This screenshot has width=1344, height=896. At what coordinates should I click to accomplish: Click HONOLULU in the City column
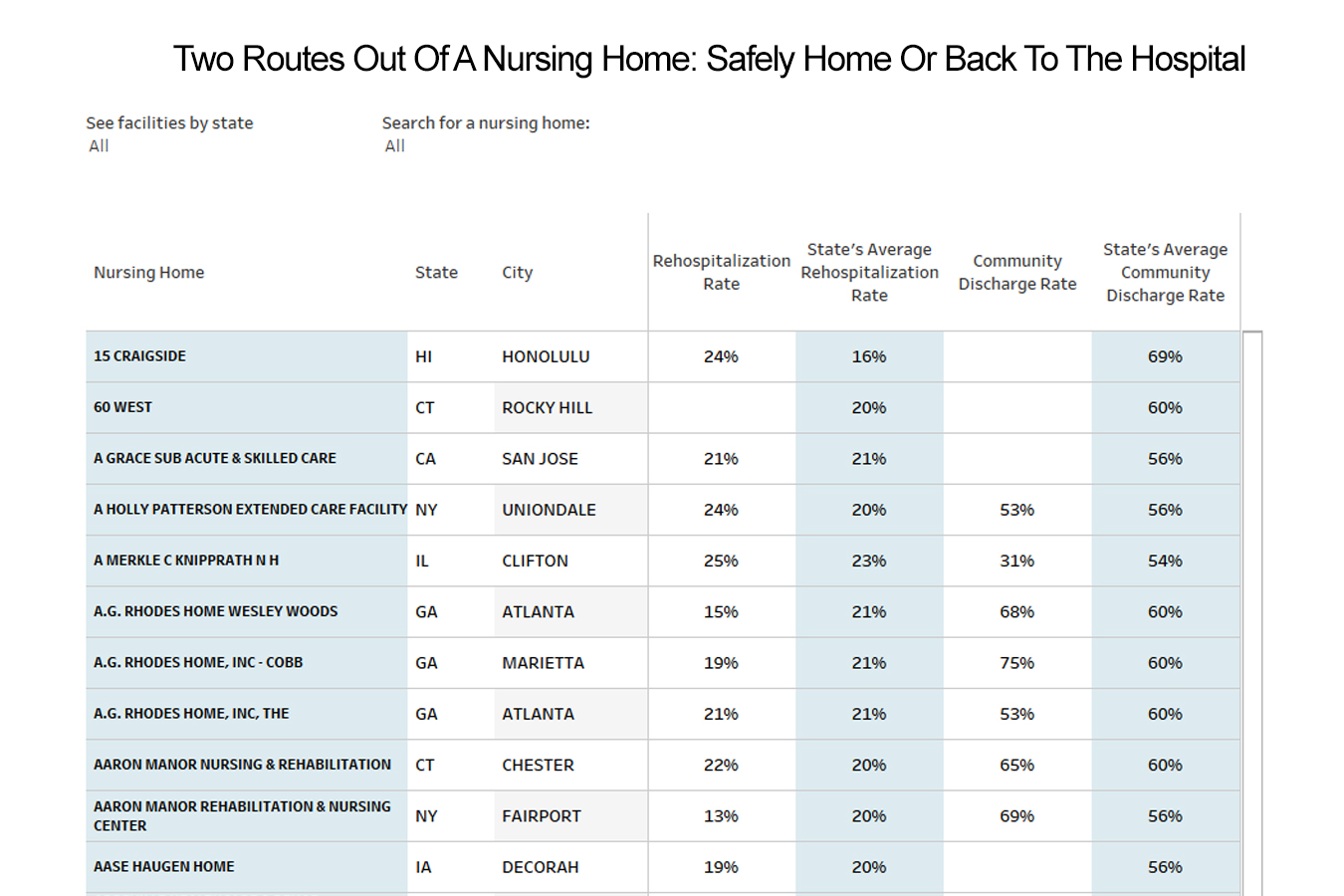coord(544,355)
